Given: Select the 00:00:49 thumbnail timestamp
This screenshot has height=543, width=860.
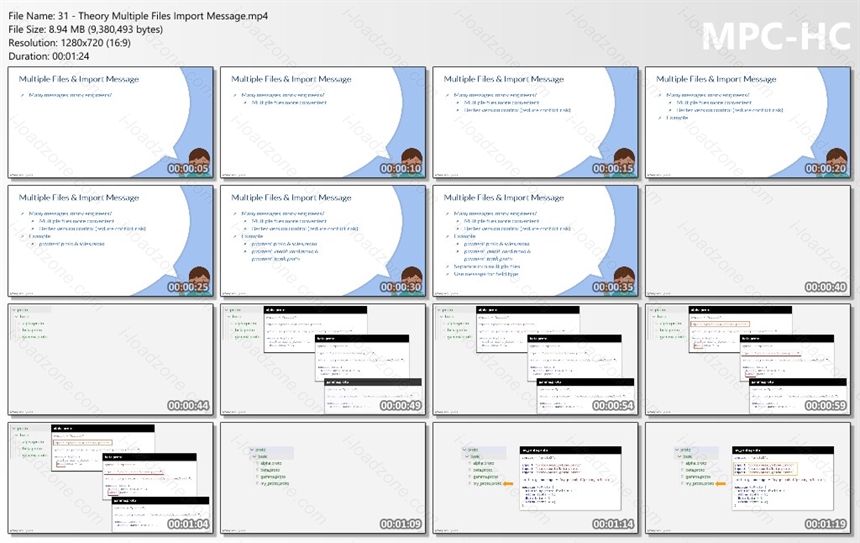Looking at the screenshot, I should (400, 406).
